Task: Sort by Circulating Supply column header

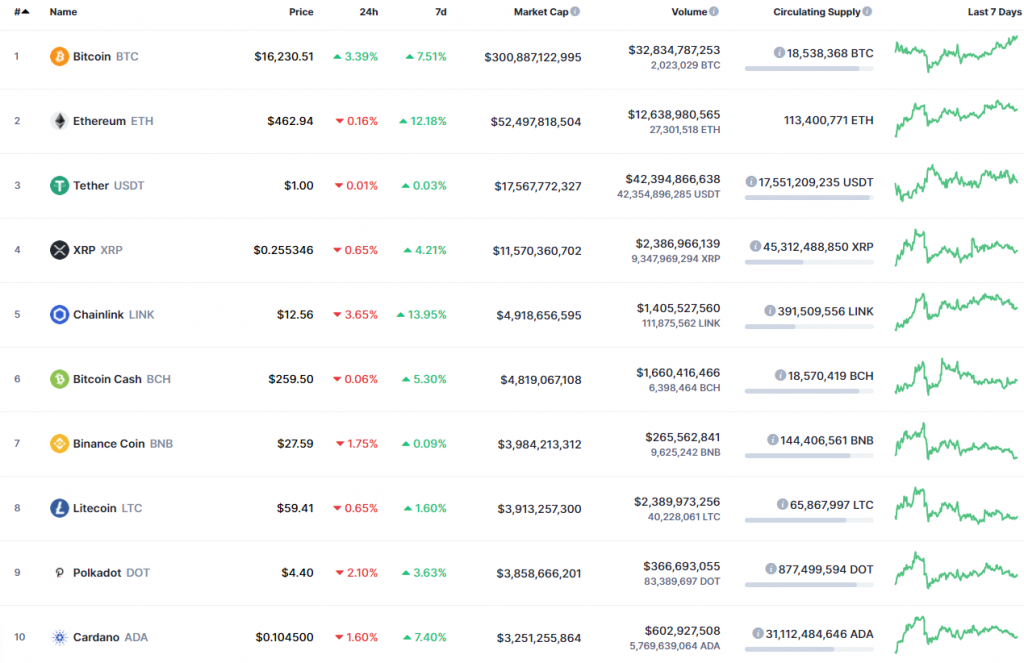Action: click(x=816, y=12)
